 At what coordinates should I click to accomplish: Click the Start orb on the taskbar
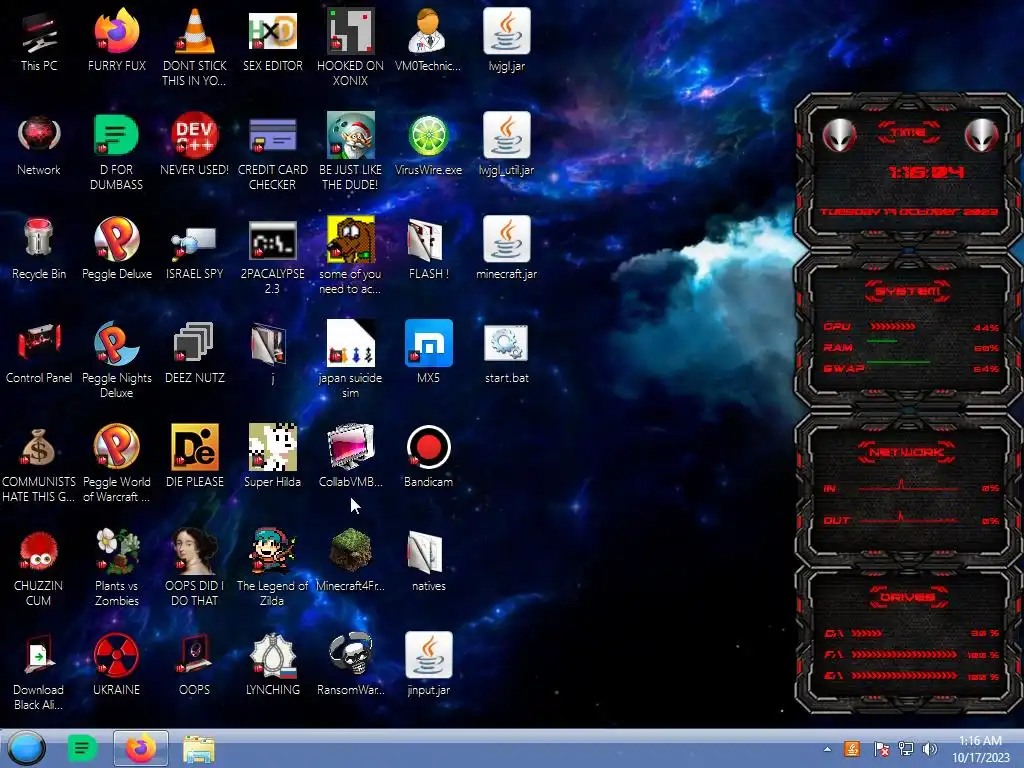tap(26, 748)
